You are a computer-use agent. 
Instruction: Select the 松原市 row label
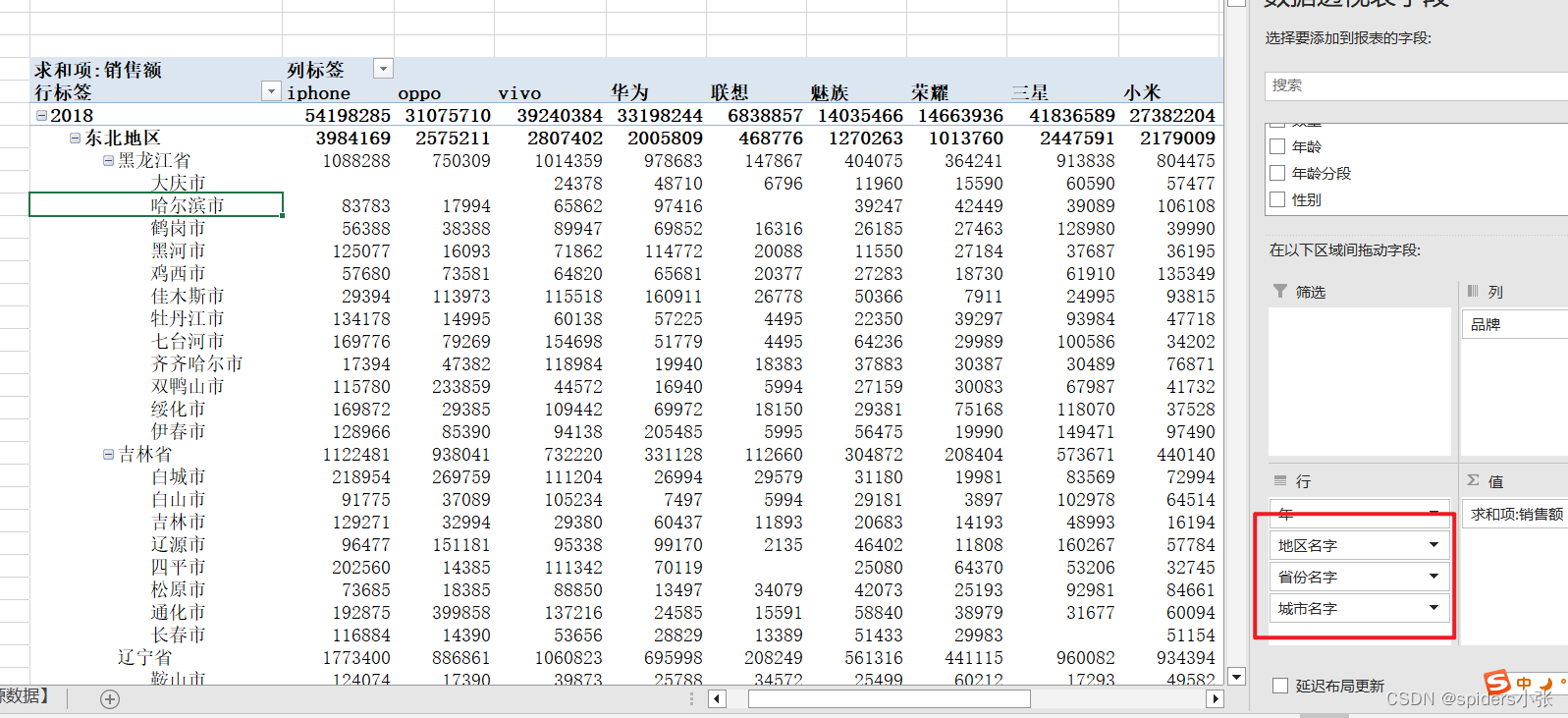pos(179,589)
